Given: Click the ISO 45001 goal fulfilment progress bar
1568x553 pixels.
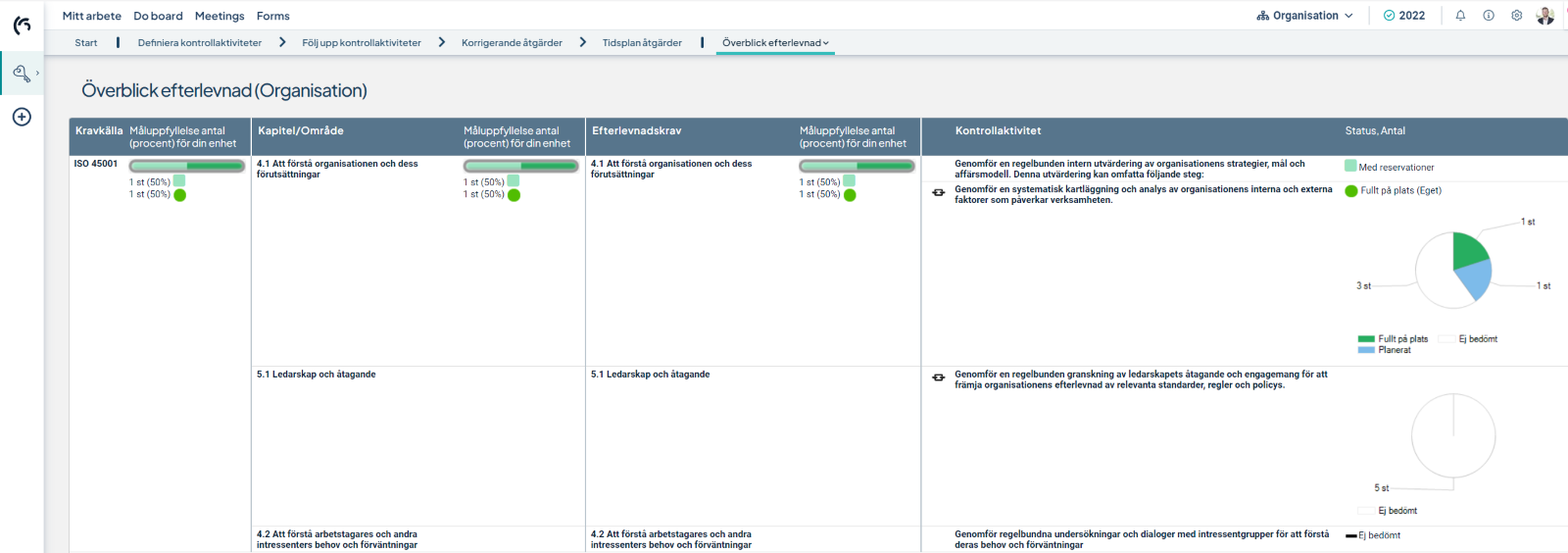Looking at the screenshot, I should coord(186,167).
